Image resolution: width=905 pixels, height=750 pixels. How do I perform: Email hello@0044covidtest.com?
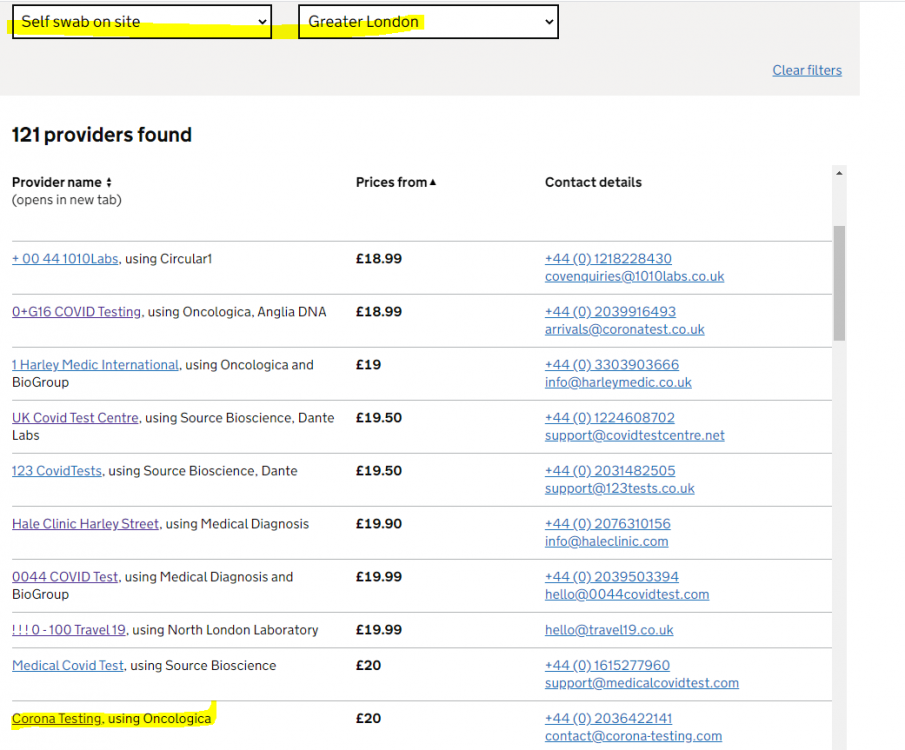(x=627, y=595)
